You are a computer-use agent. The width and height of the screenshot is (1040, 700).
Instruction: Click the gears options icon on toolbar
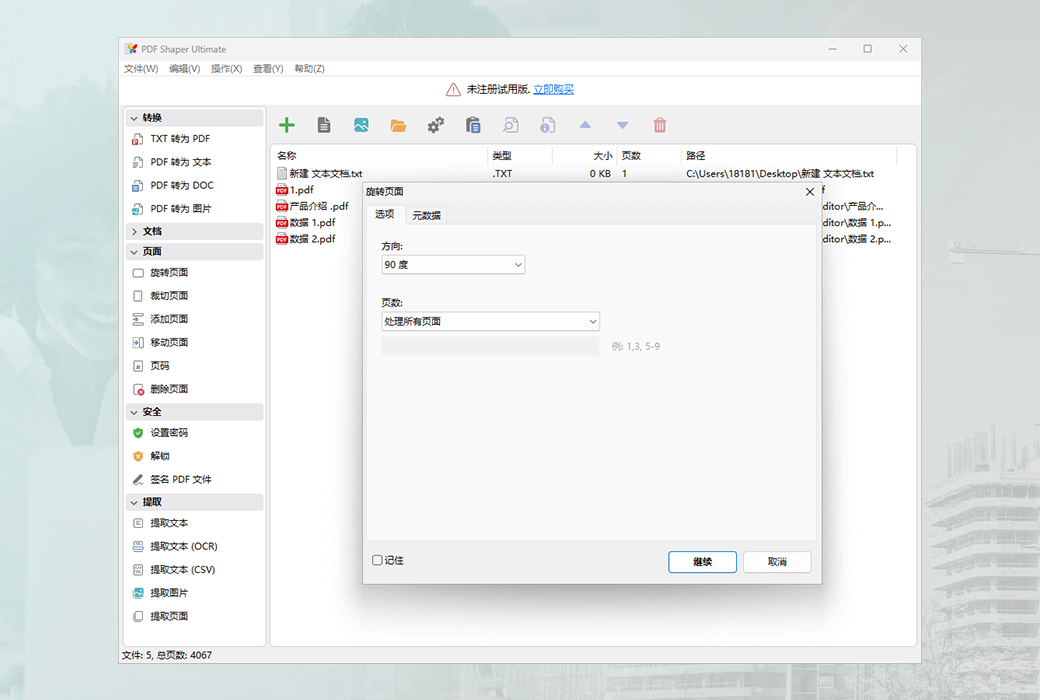tap(435, 124)
